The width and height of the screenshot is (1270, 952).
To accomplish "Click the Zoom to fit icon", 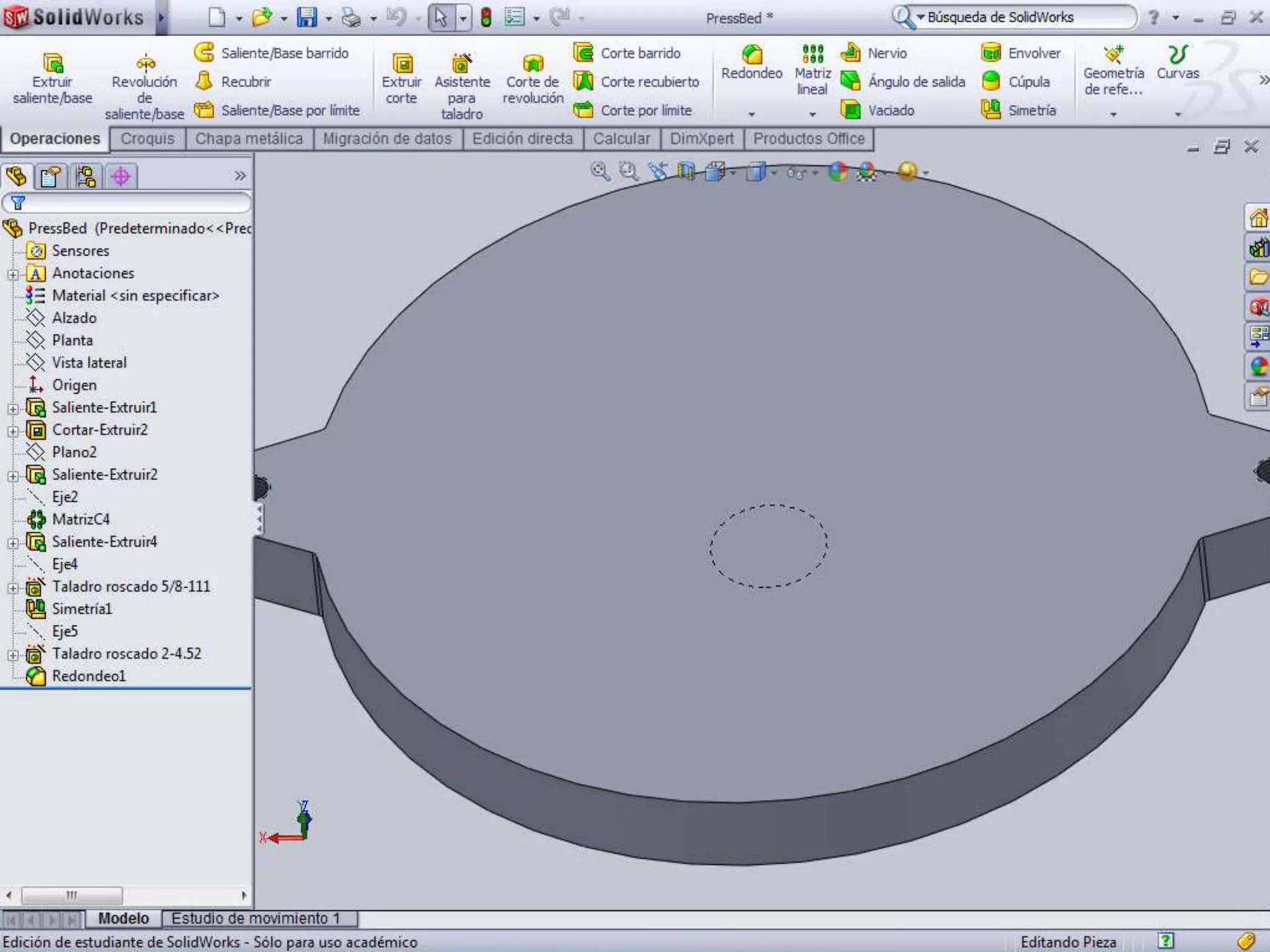I will (x=600, y=172).
